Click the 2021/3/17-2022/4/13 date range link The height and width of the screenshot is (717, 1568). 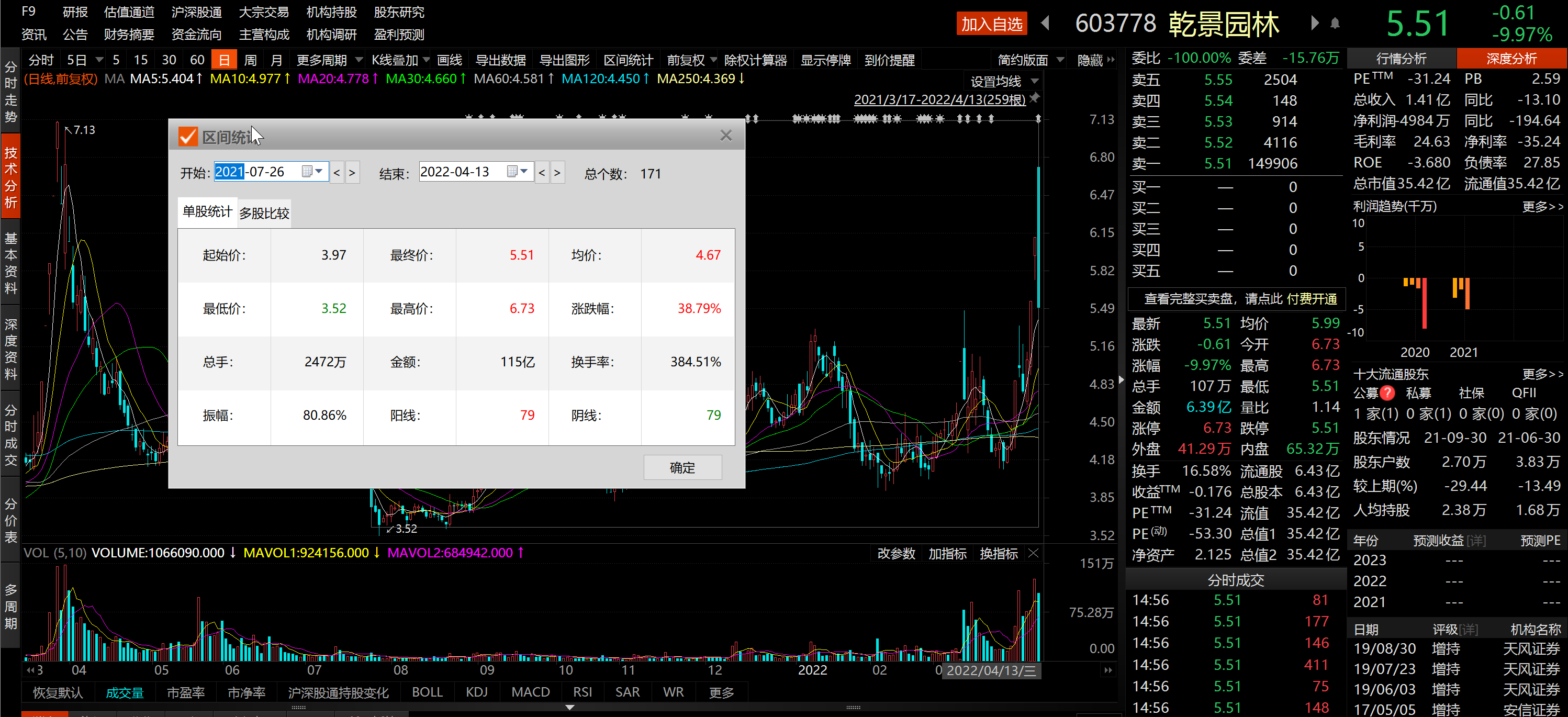pyautogui.click(x=940, y=99)
